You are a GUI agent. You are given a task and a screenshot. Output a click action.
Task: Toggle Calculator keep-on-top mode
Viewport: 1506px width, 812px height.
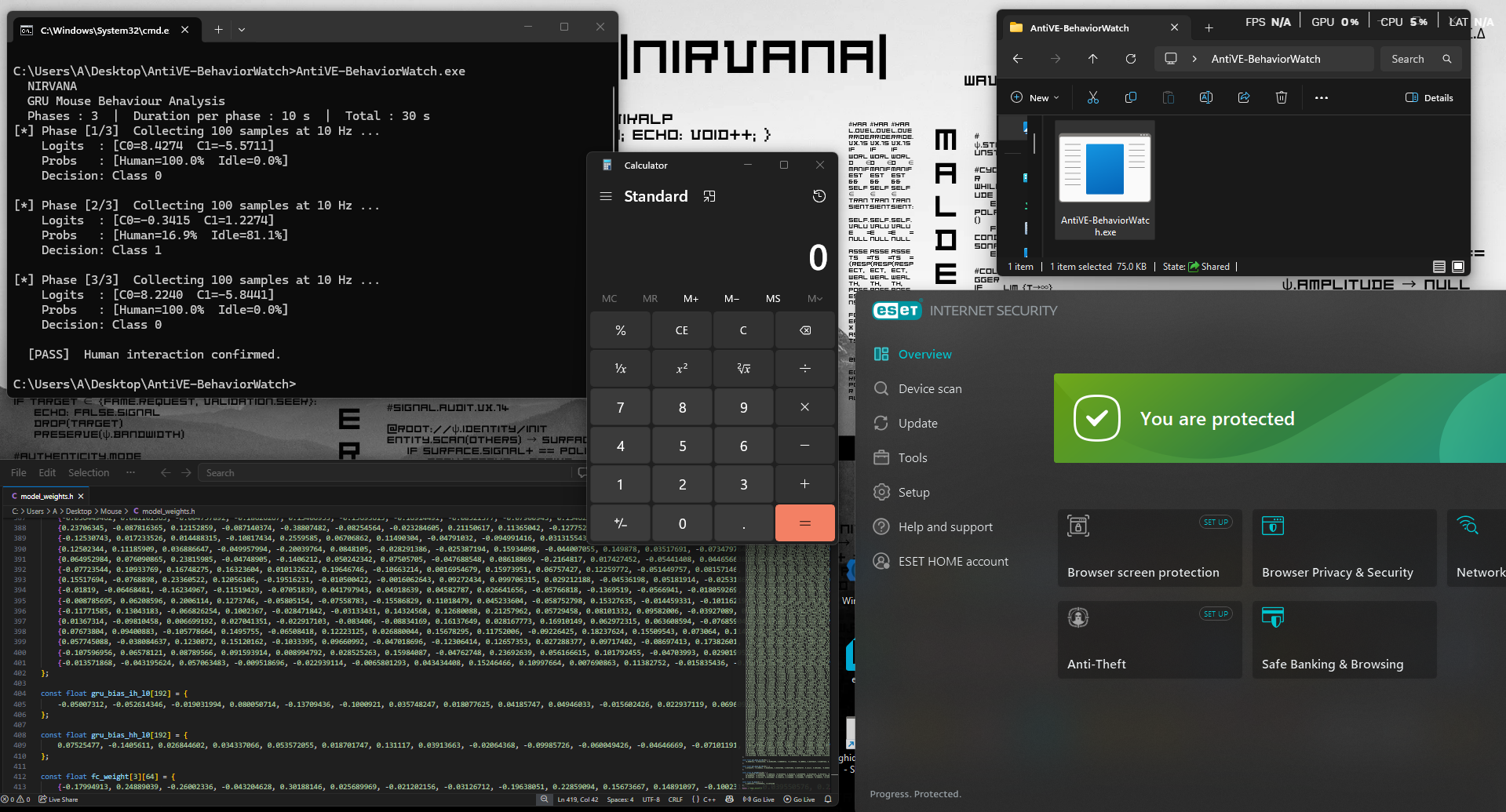click(x=709, y=196)
